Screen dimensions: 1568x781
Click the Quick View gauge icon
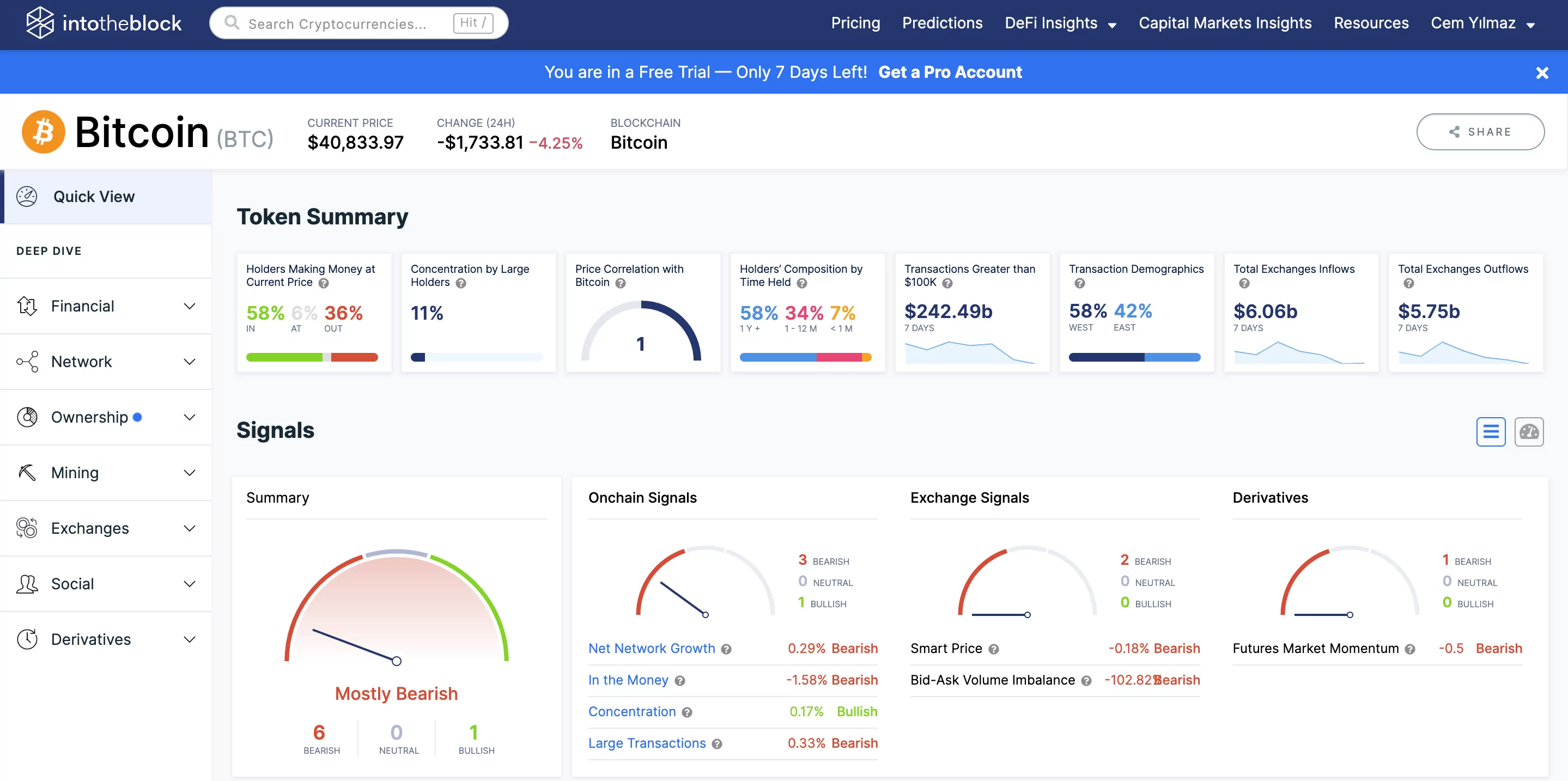click(27, 197)
